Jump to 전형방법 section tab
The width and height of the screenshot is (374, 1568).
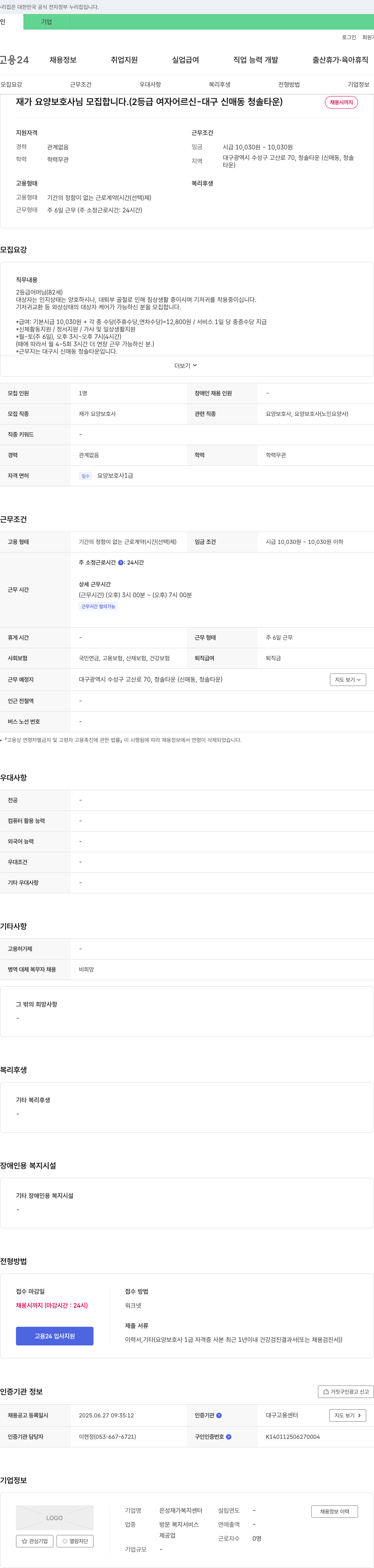point(289,84)
